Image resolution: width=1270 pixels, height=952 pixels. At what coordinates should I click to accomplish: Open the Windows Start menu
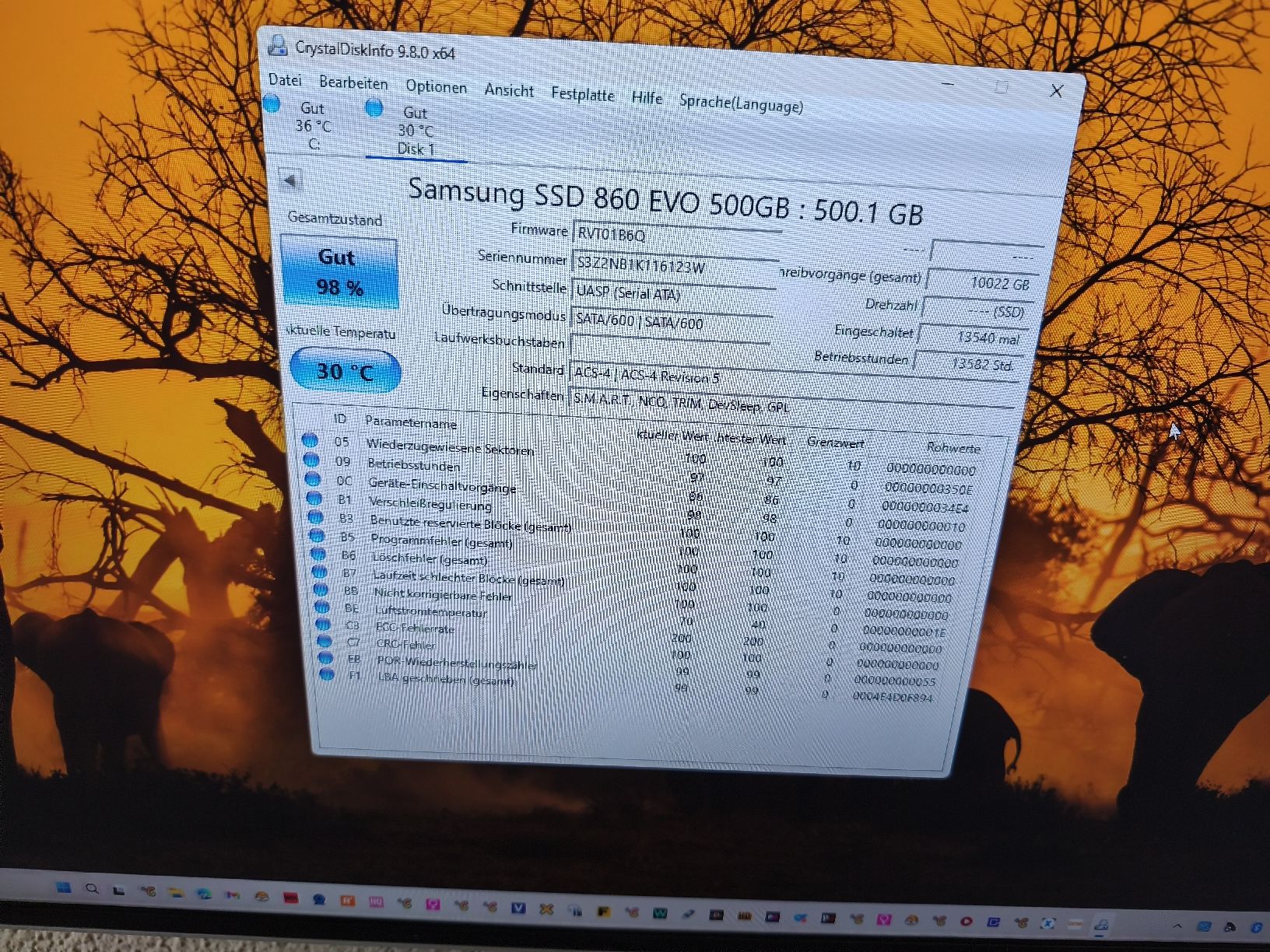pos(64,888)
